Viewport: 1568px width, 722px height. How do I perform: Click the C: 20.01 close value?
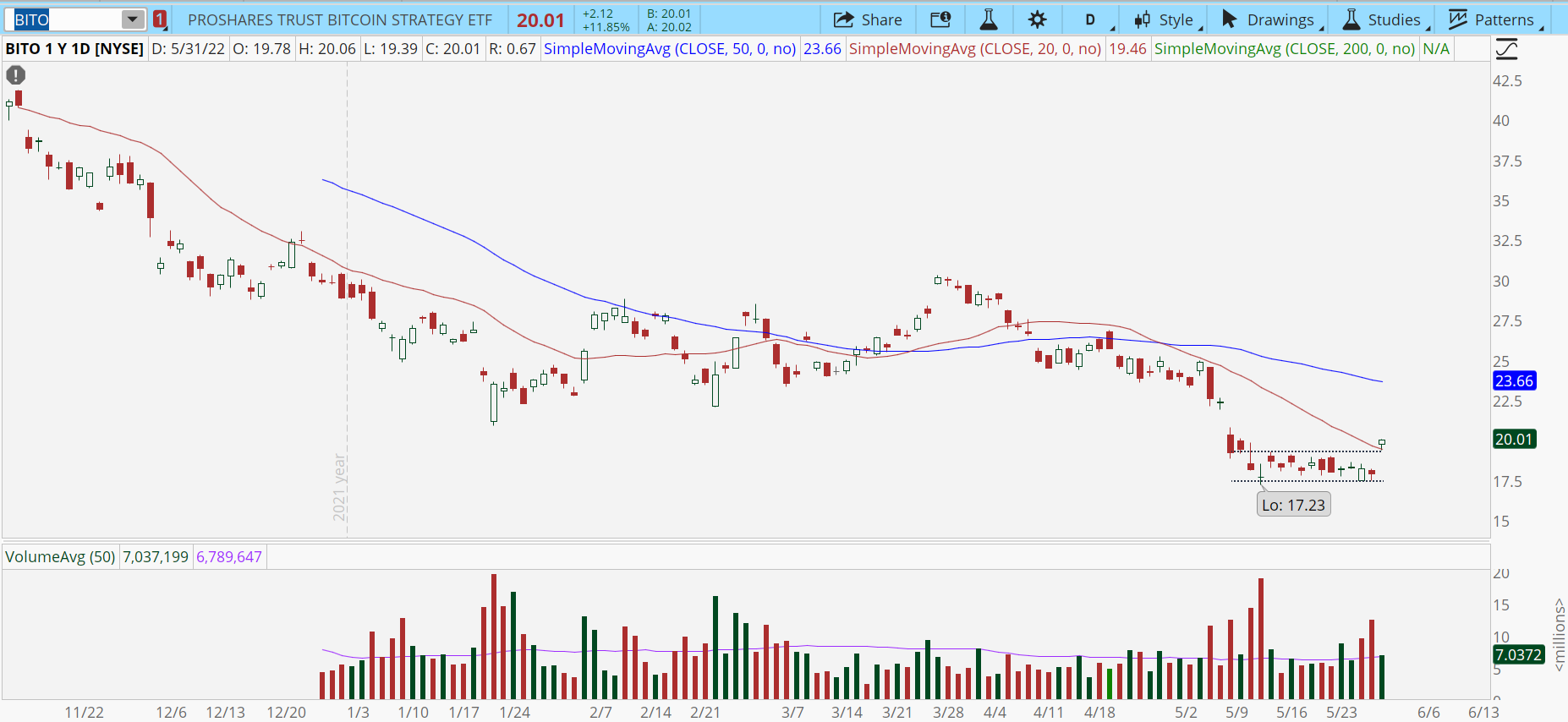[x=453, y=49]
